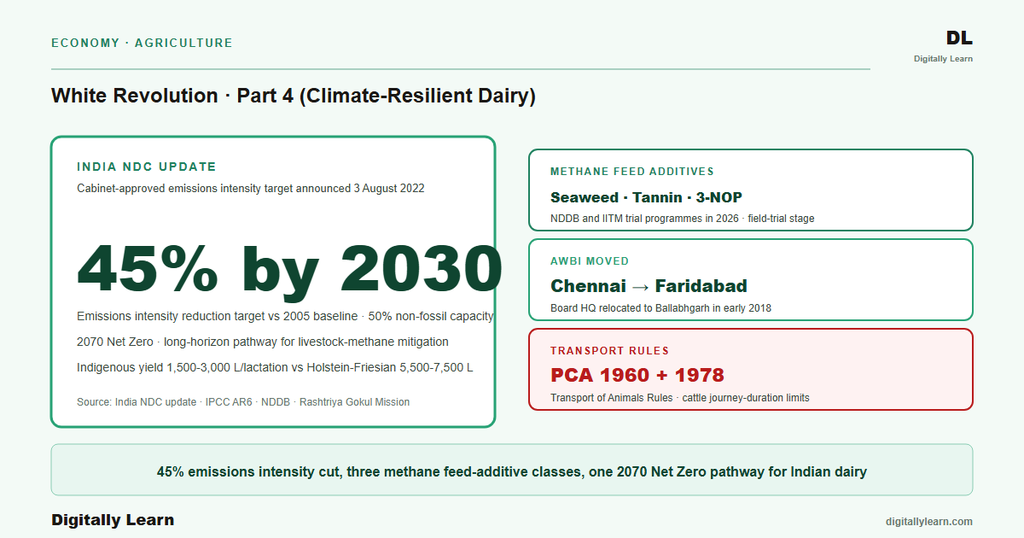Click the 'Digitally Learn' footer brand
The width and height of the screenshot is (1024, 538).
[x=113, y=520]
